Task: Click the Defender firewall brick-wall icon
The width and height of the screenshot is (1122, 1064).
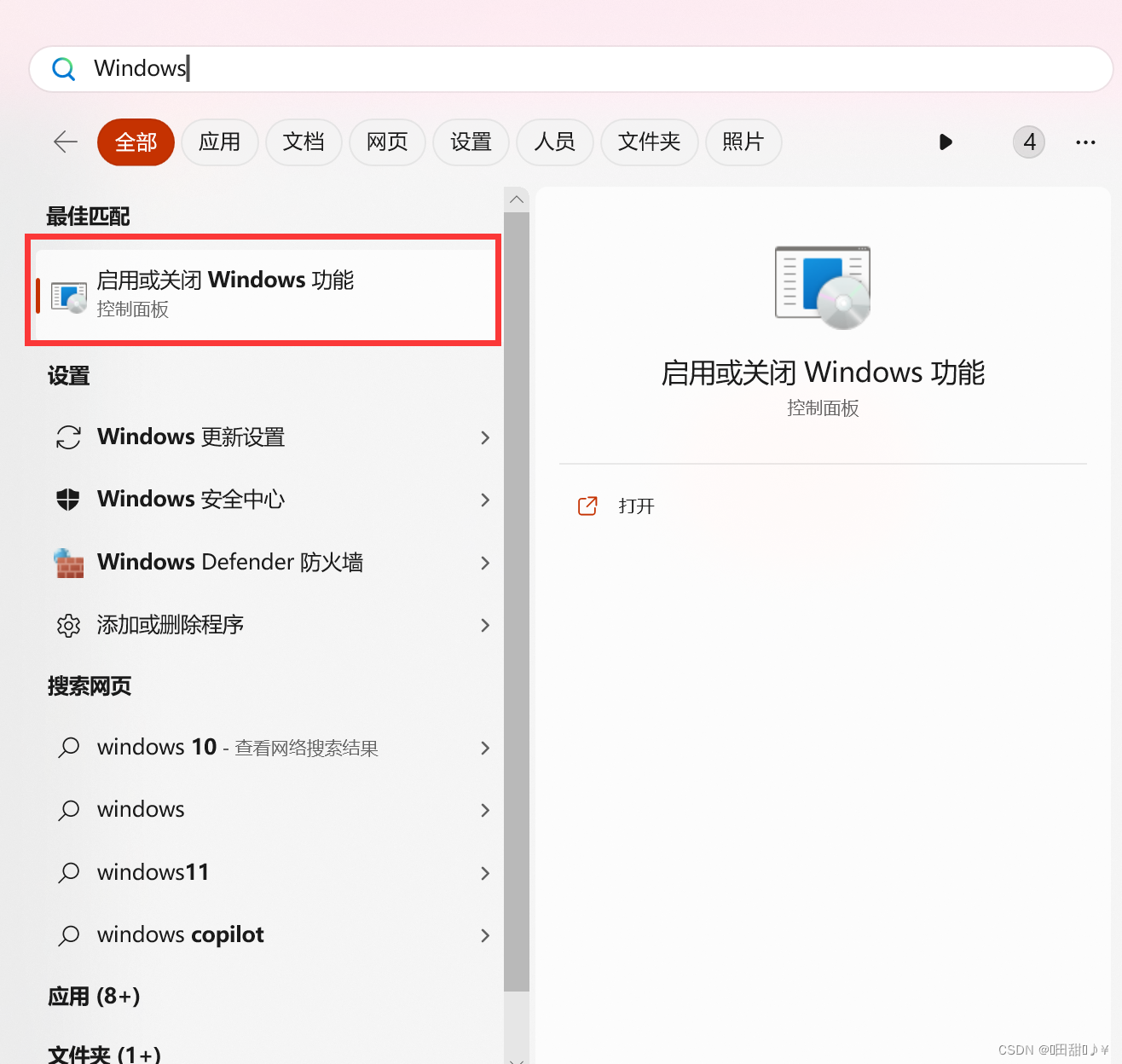Action: point(68,563)
